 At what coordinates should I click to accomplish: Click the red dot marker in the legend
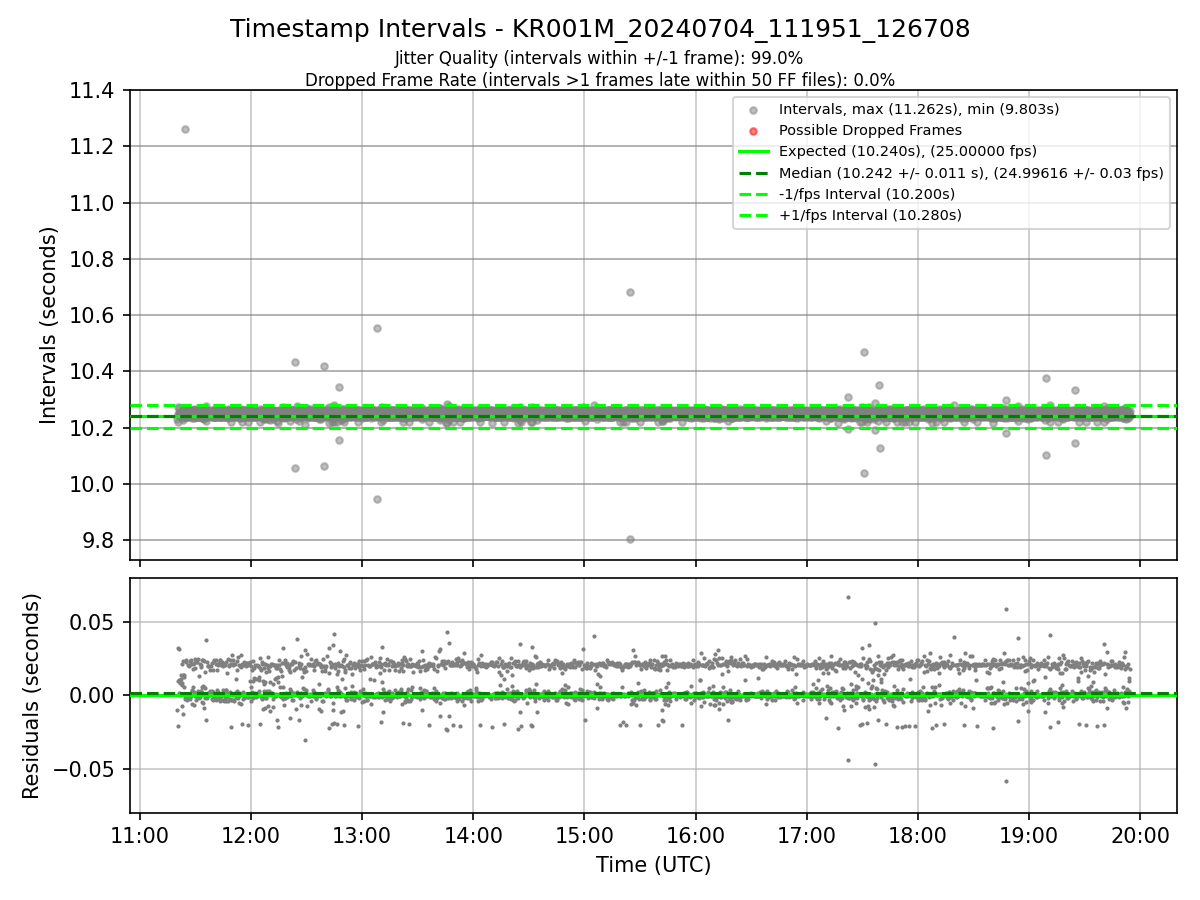click(x=754, y=131)
